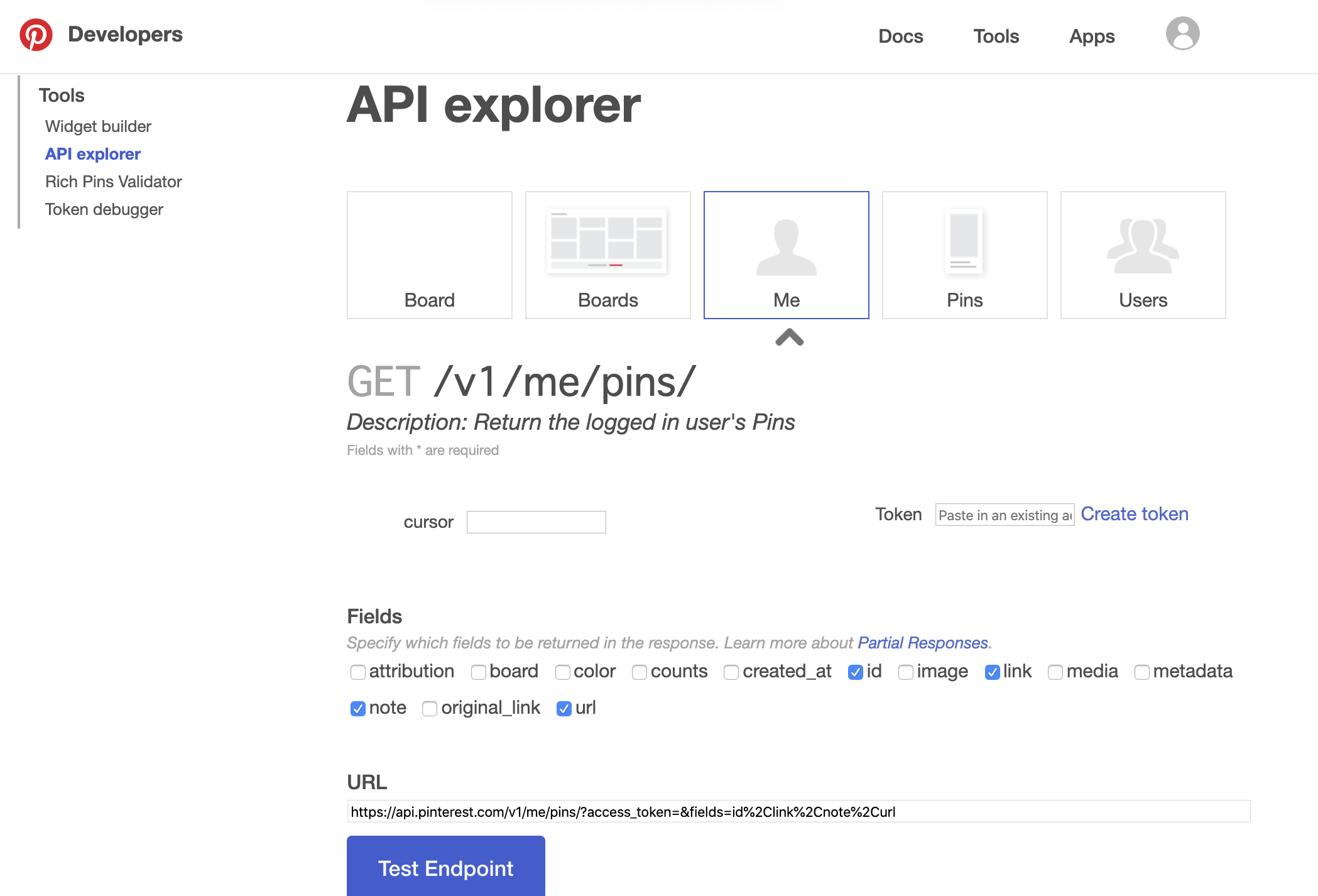The height and width of the screenshot is (896, 1318).
Task: Uncheck the note field checkbox
Action: [x=358, y=709]
